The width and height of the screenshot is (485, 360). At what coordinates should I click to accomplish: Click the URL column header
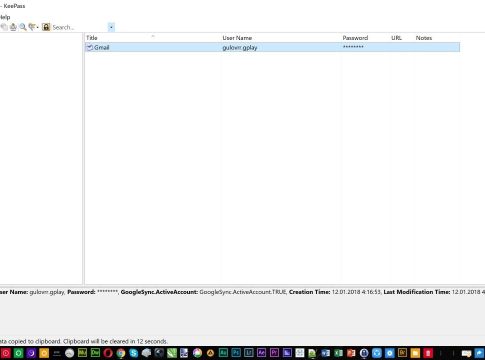396,38
